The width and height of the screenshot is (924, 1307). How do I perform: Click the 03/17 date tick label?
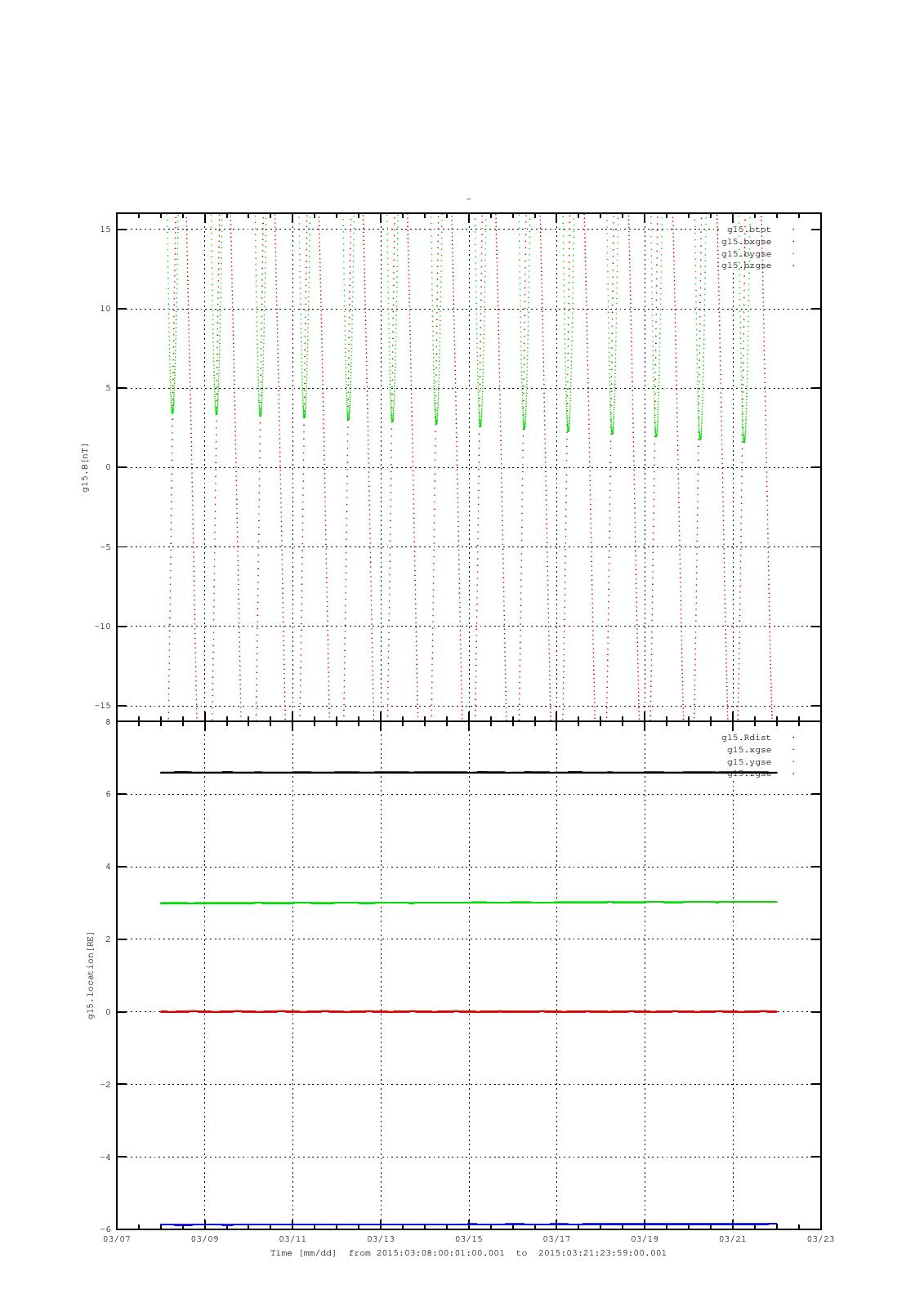pos(556,1239)
